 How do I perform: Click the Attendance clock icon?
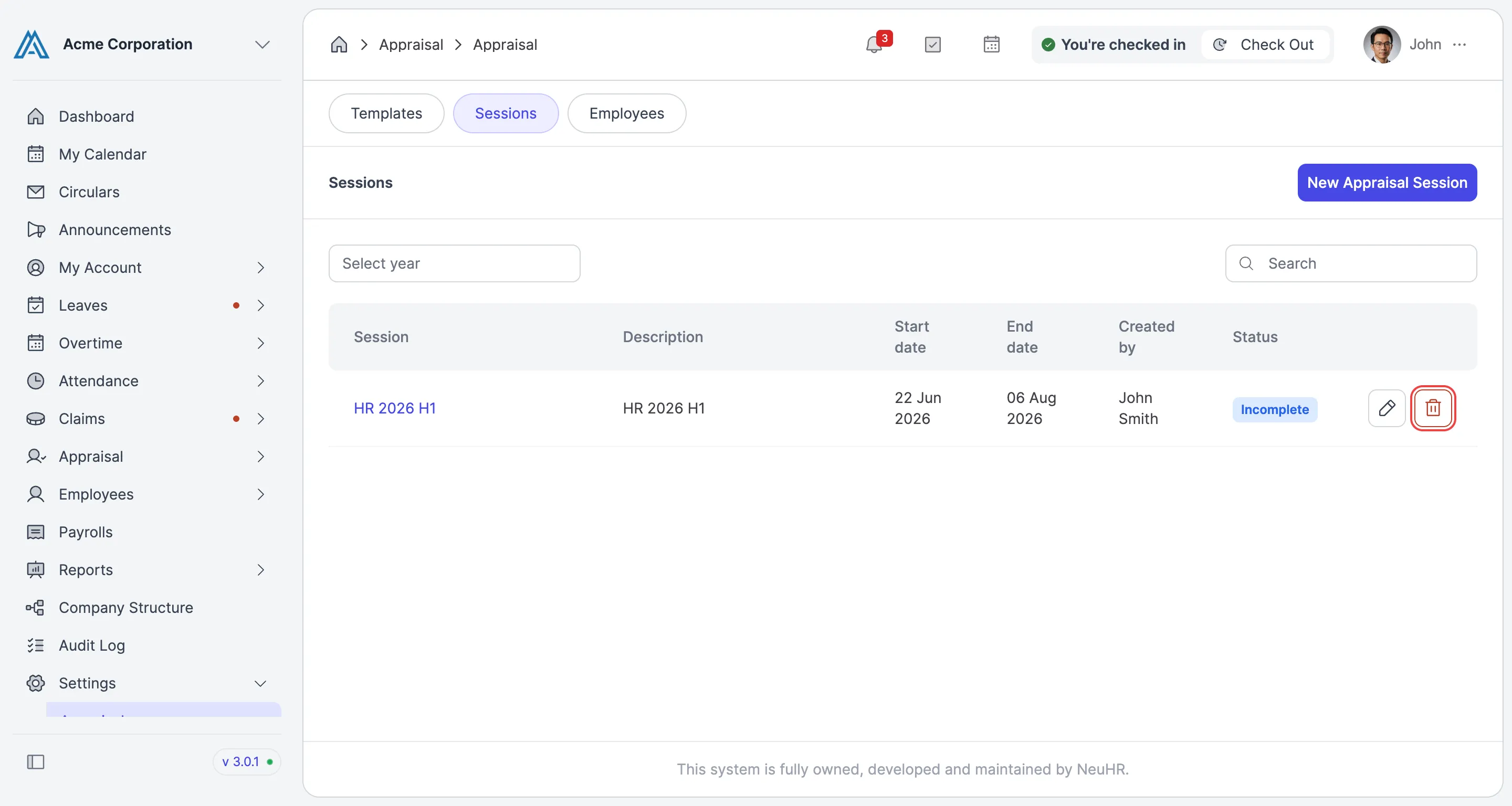click(36, 381)
